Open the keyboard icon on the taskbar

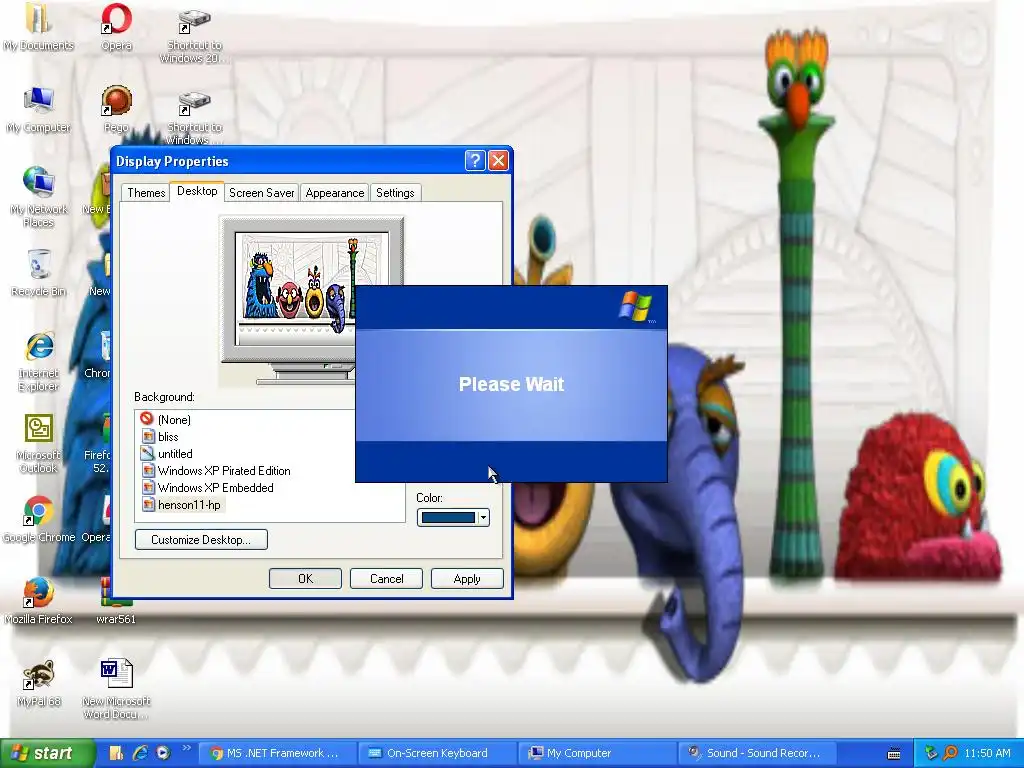[x=894, y=754]
